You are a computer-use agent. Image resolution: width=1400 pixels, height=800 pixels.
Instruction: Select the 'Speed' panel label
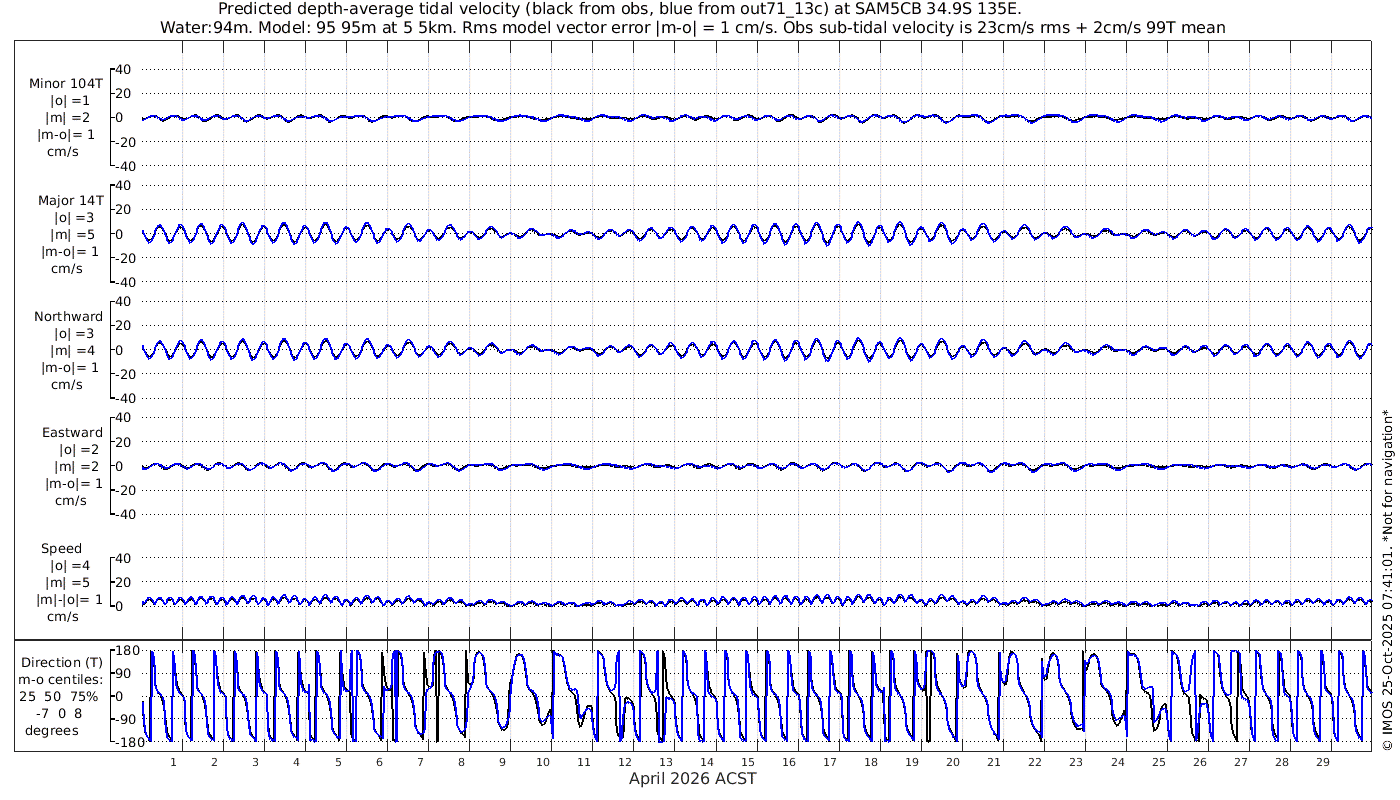point(61,549)
